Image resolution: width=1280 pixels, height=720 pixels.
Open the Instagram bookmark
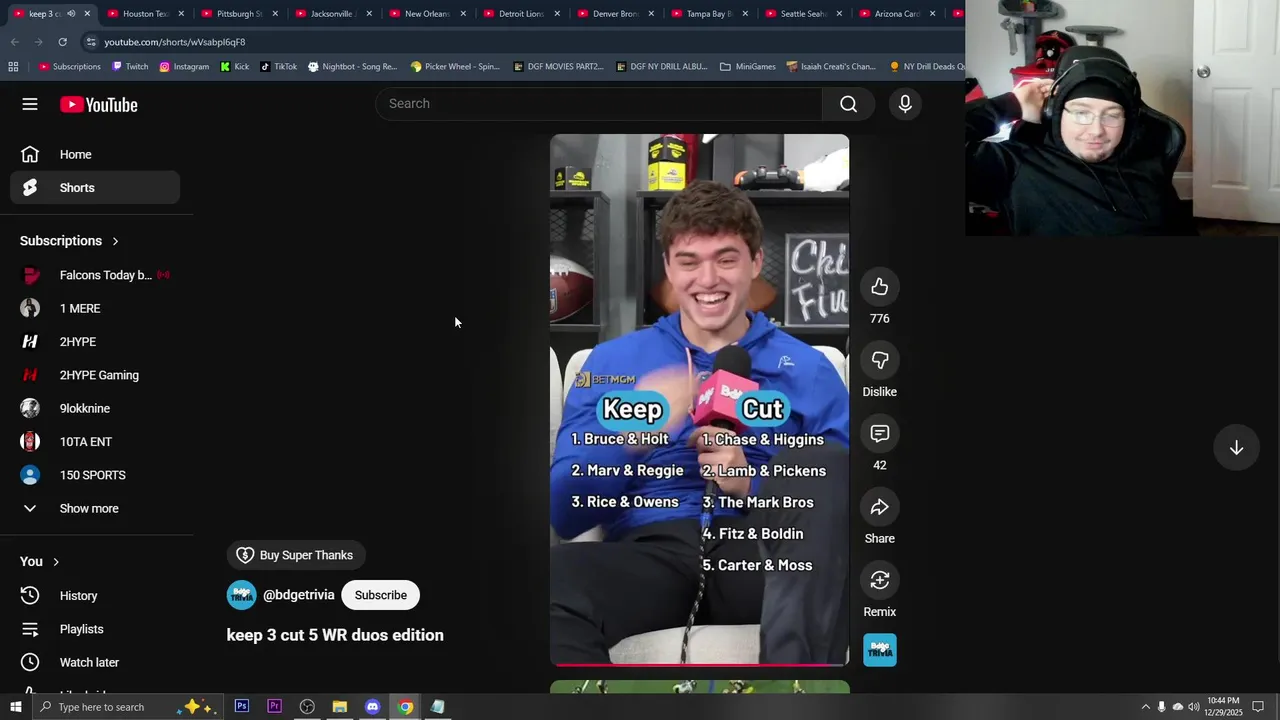[184, 67]
